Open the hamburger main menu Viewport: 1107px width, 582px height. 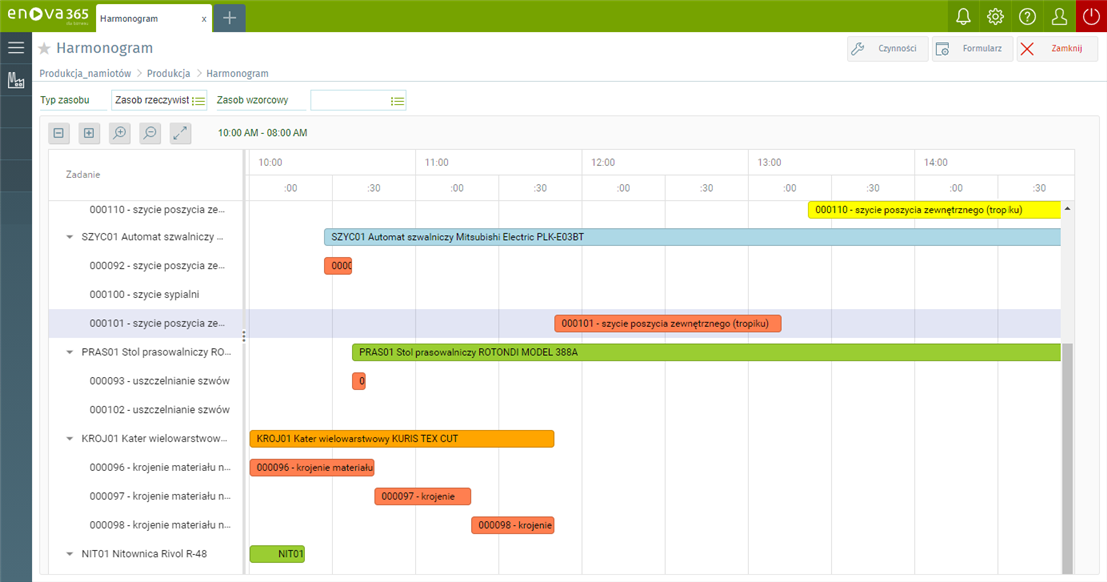click(x=16, y=47)
